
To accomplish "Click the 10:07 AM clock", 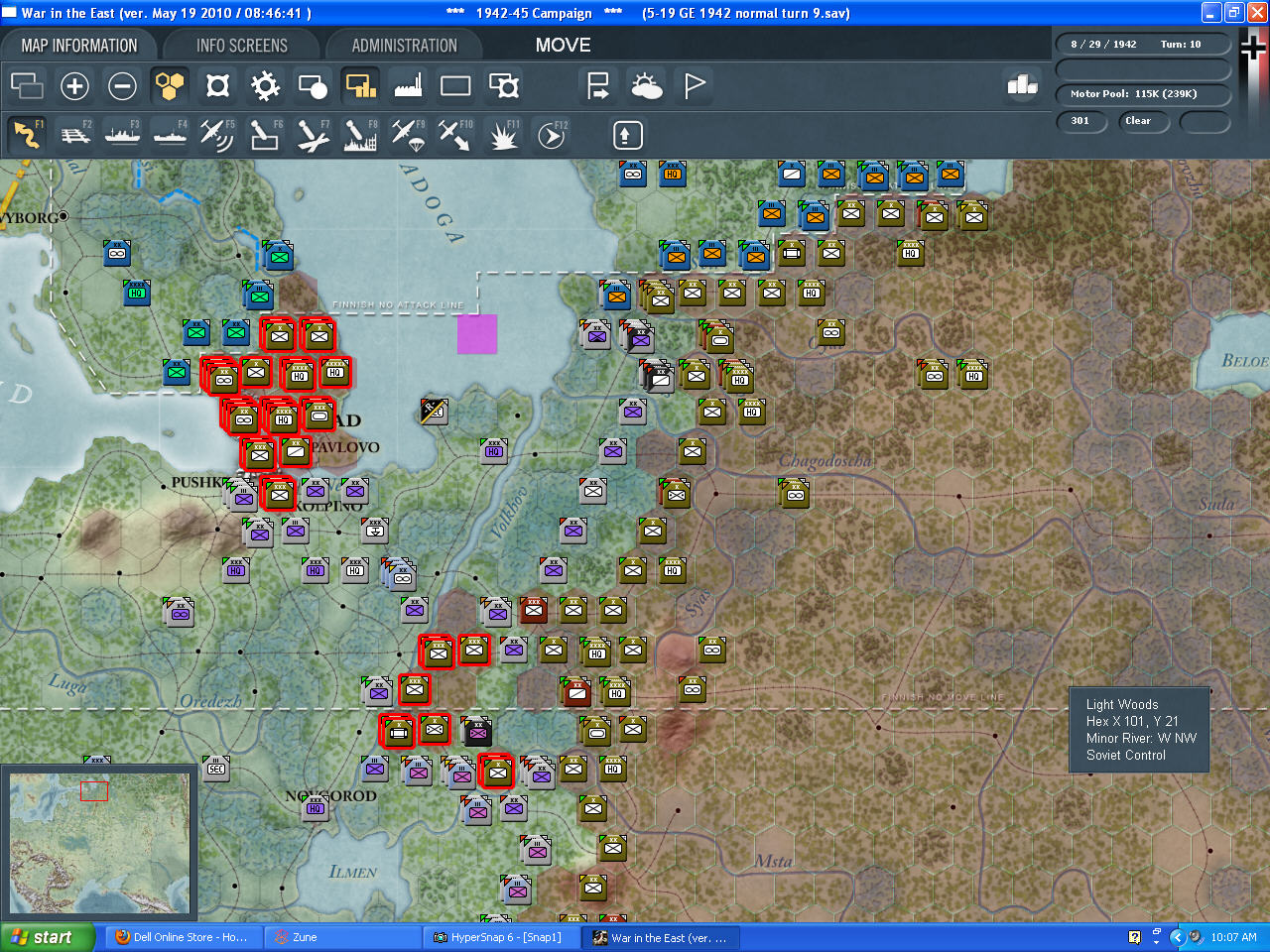I will pyautogui.click(x=1233, y=937).
